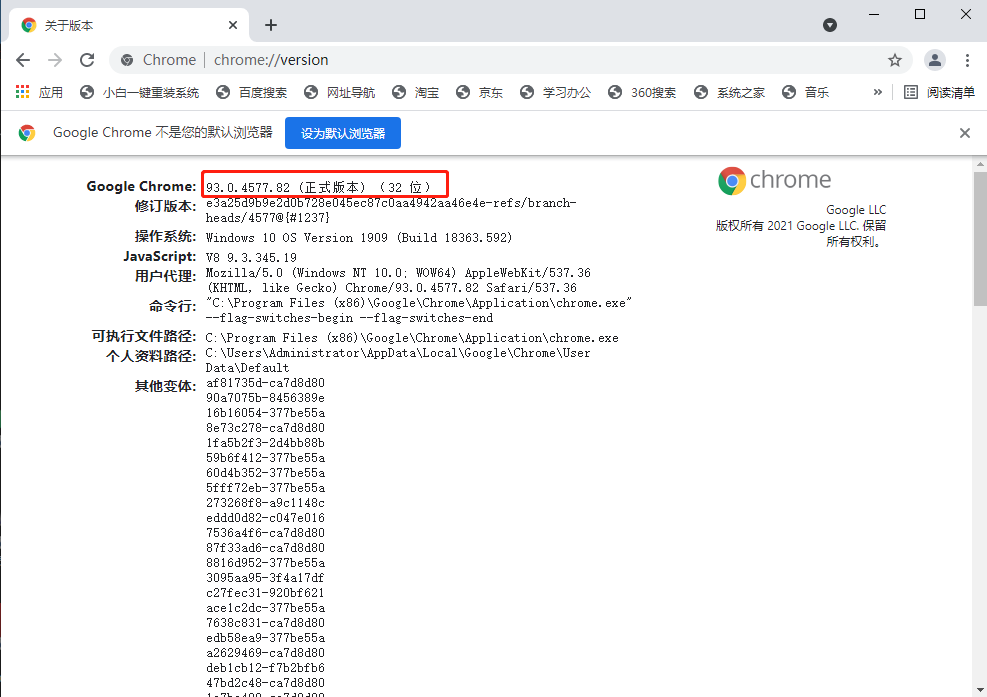The height and width of the screenshot is (697, 987).
Task: Click the address bar with chrome://version
Action: (x=510, y=60)
